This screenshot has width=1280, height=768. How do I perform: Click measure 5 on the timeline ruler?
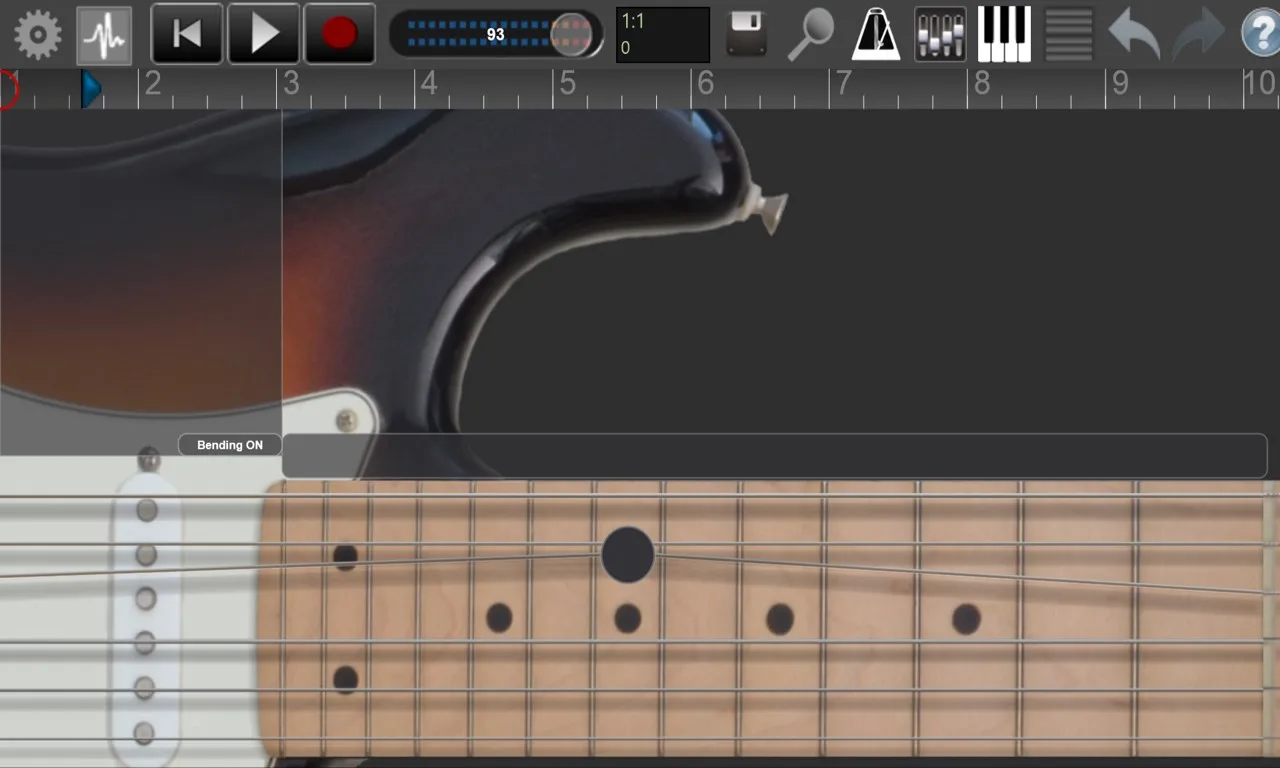tap(567, 84)
